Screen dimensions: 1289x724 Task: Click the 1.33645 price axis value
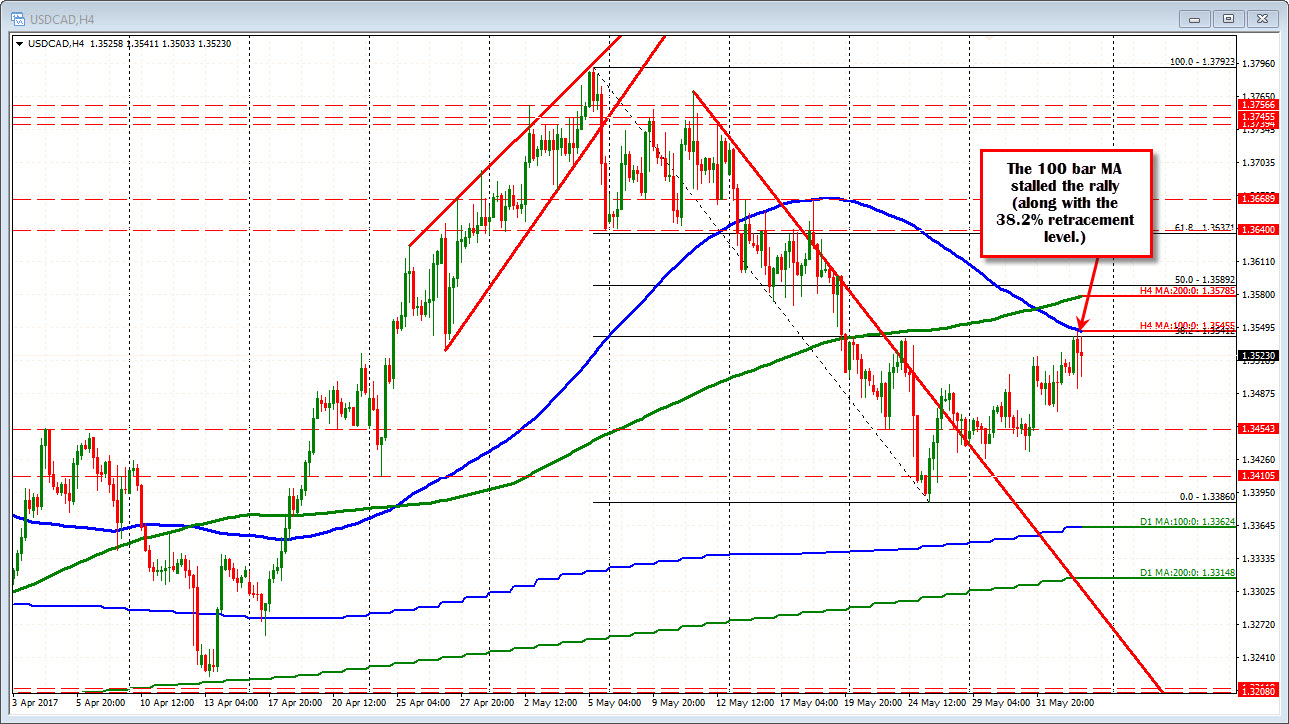pyautogui.click(x=1257, y=525)
